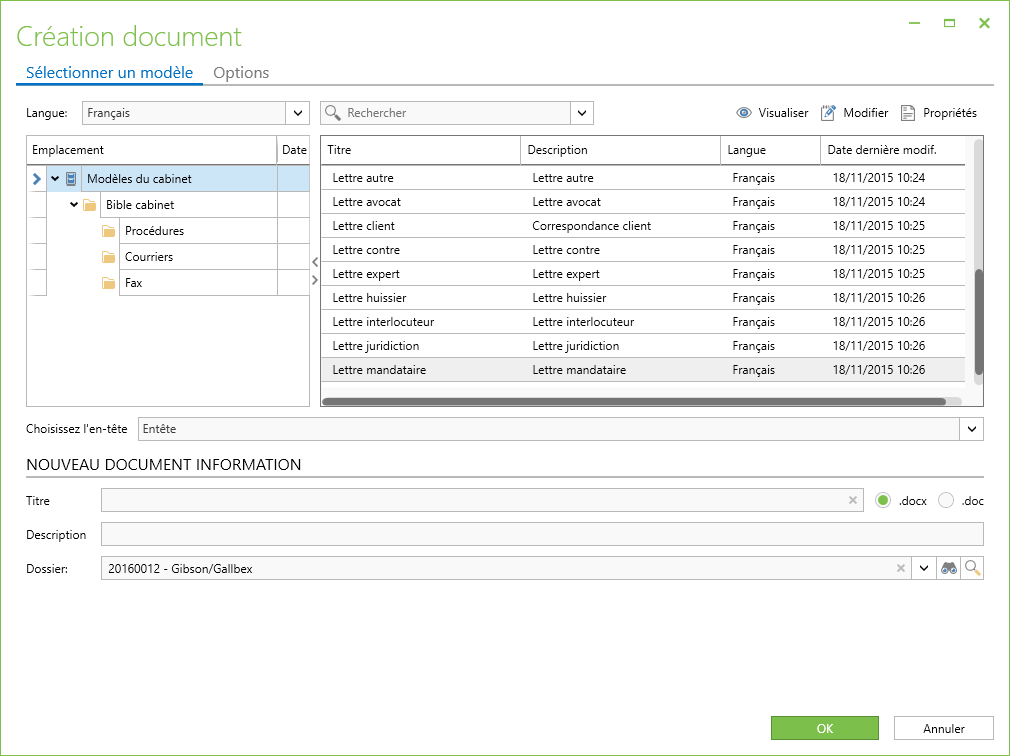Image resolution: width=1010 pixels, height=756 pixels.
Task: Expand the en-tête selection dropdown
Action: pos(972,429)
